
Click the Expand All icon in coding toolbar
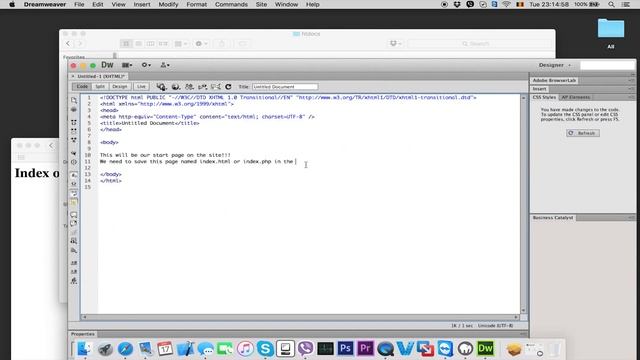click(x=74, y=140)
